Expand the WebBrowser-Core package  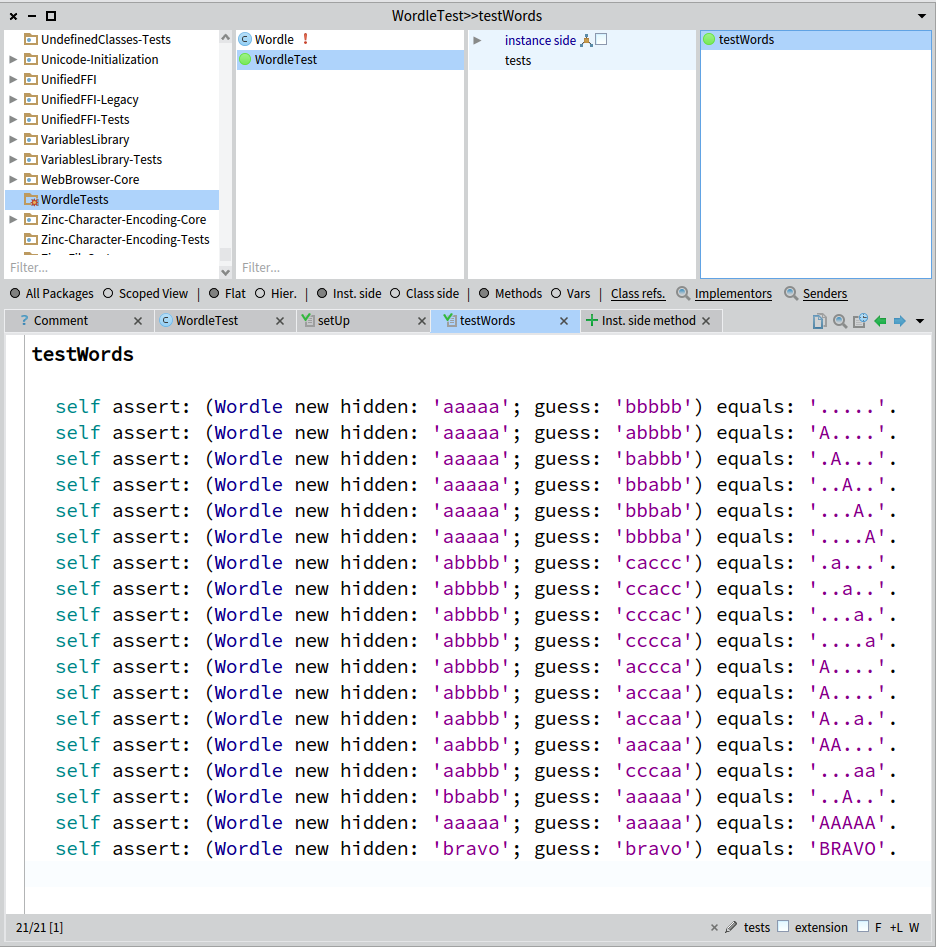click(x=13, y=179)
